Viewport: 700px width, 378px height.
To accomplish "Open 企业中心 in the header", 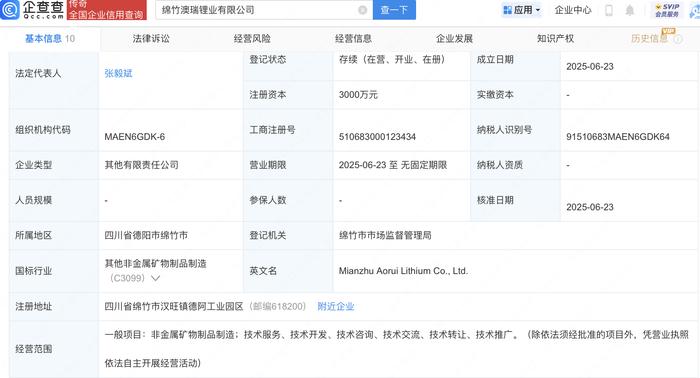I will click(573, 10).
